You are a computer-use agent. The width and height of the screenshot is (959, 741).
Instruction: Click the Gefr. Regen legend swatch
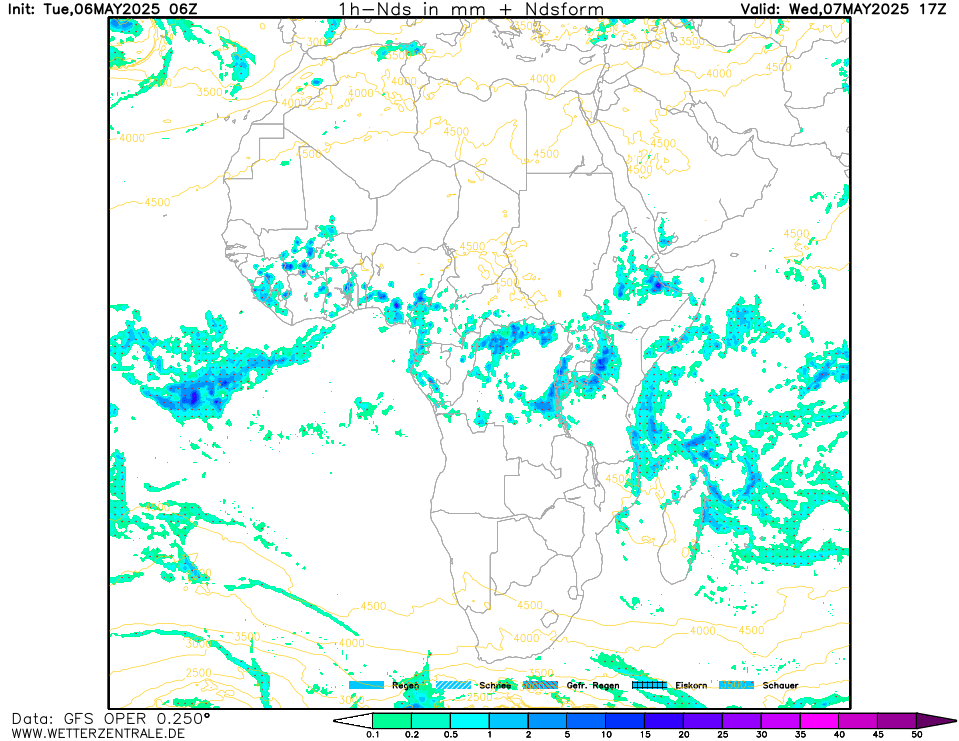[541, 685]
